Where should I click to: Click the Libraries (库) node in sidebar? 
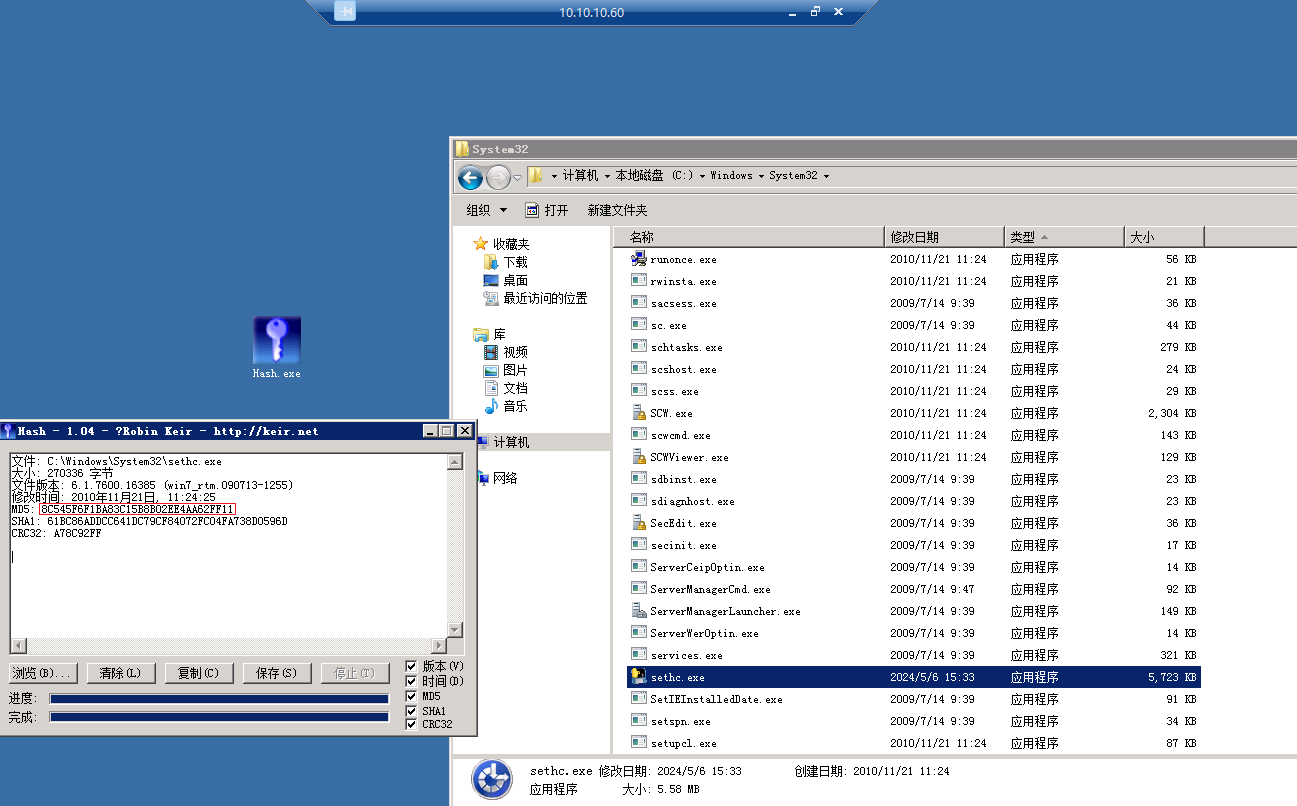[499, 334]
